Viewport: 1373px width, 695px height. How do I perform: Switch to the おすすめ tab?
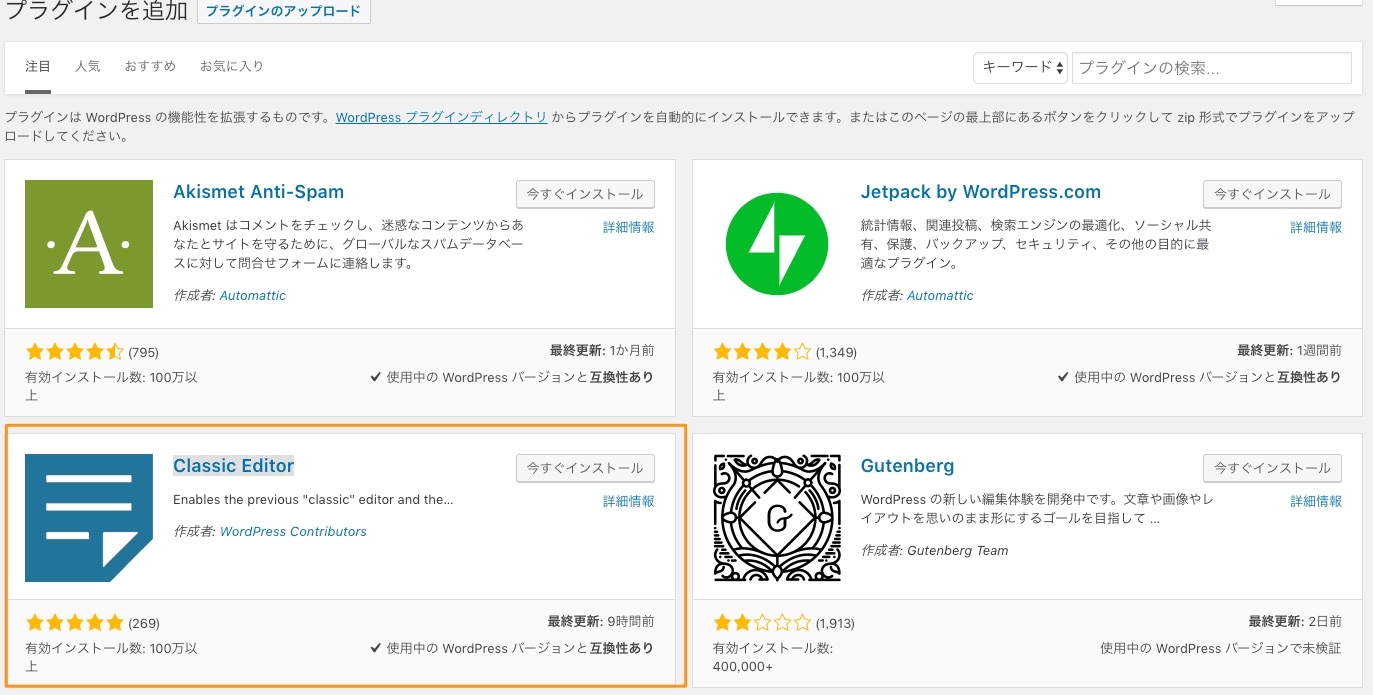[x=150, y=66]
